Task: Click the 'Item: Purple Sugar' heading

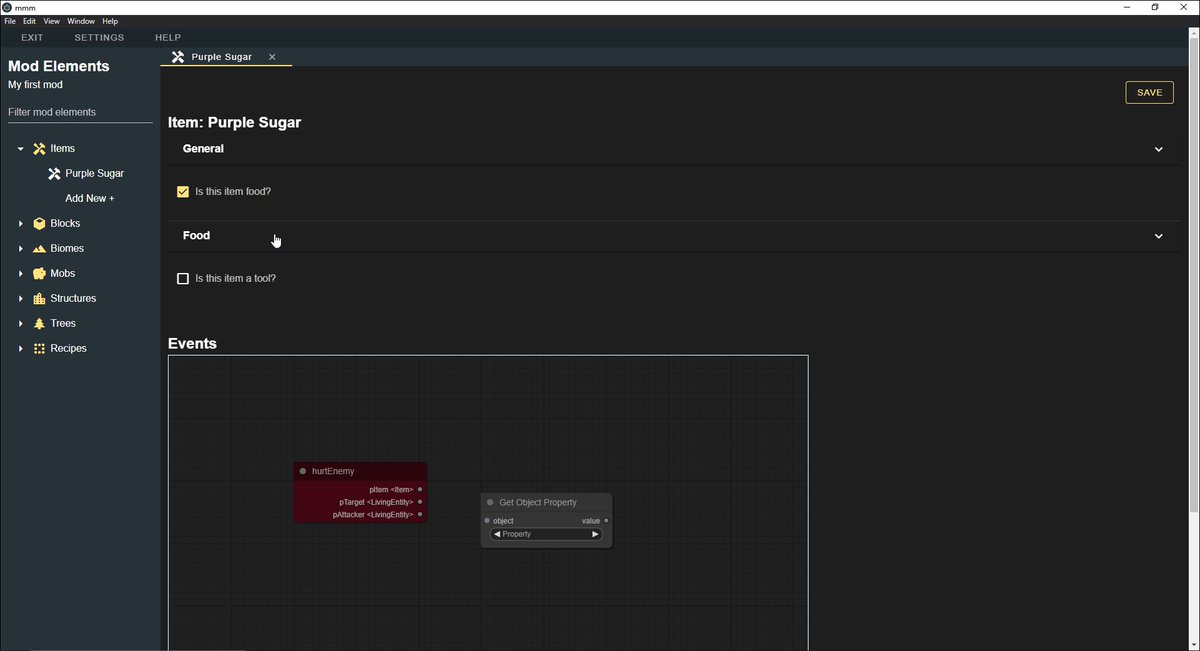Action: pyautogui.click(x=234, y=123)
